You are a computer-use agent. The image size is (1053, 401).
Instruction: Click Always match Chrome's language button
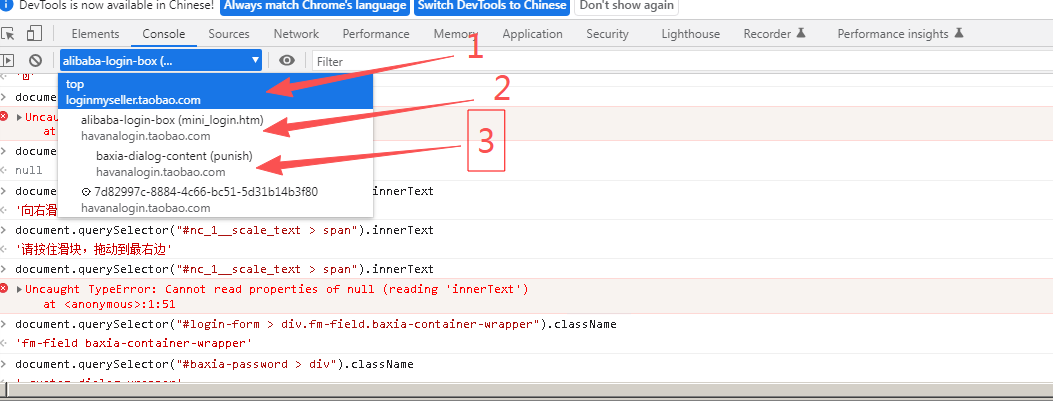pyautogui.click(x=316, y=5)
